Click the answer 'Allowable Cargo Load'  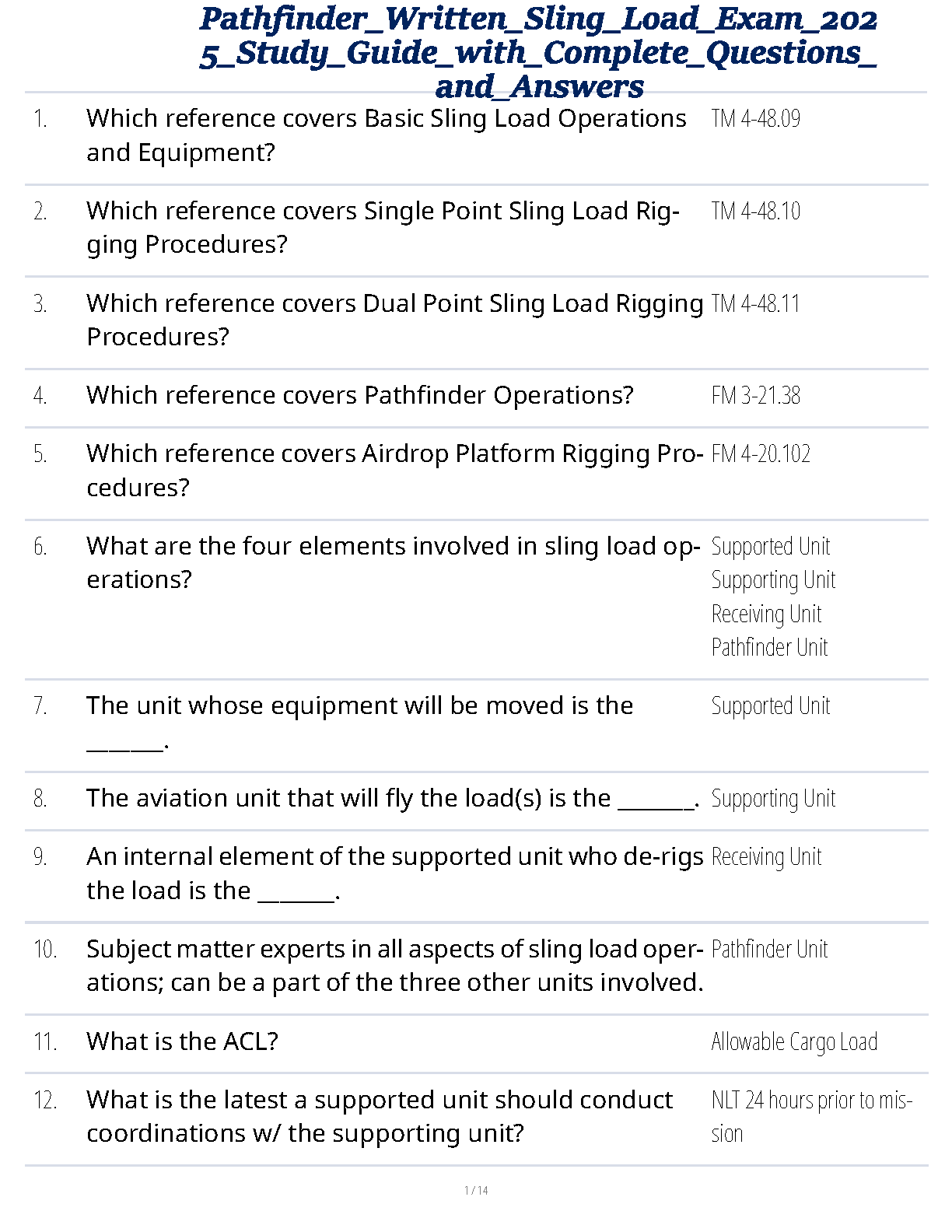794,1042
